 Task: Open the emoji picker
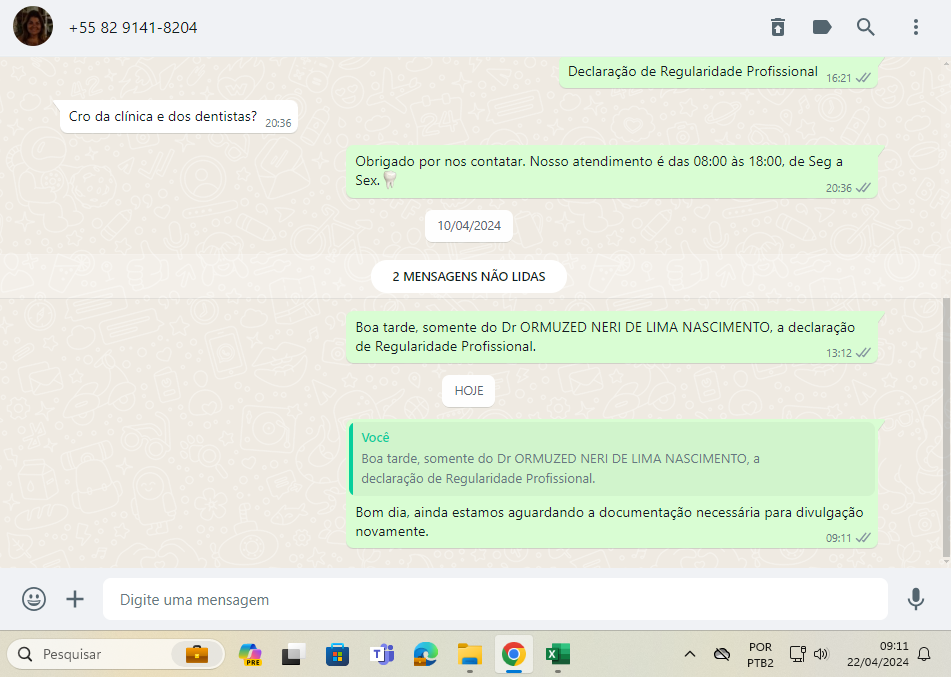tap(34, 599)
